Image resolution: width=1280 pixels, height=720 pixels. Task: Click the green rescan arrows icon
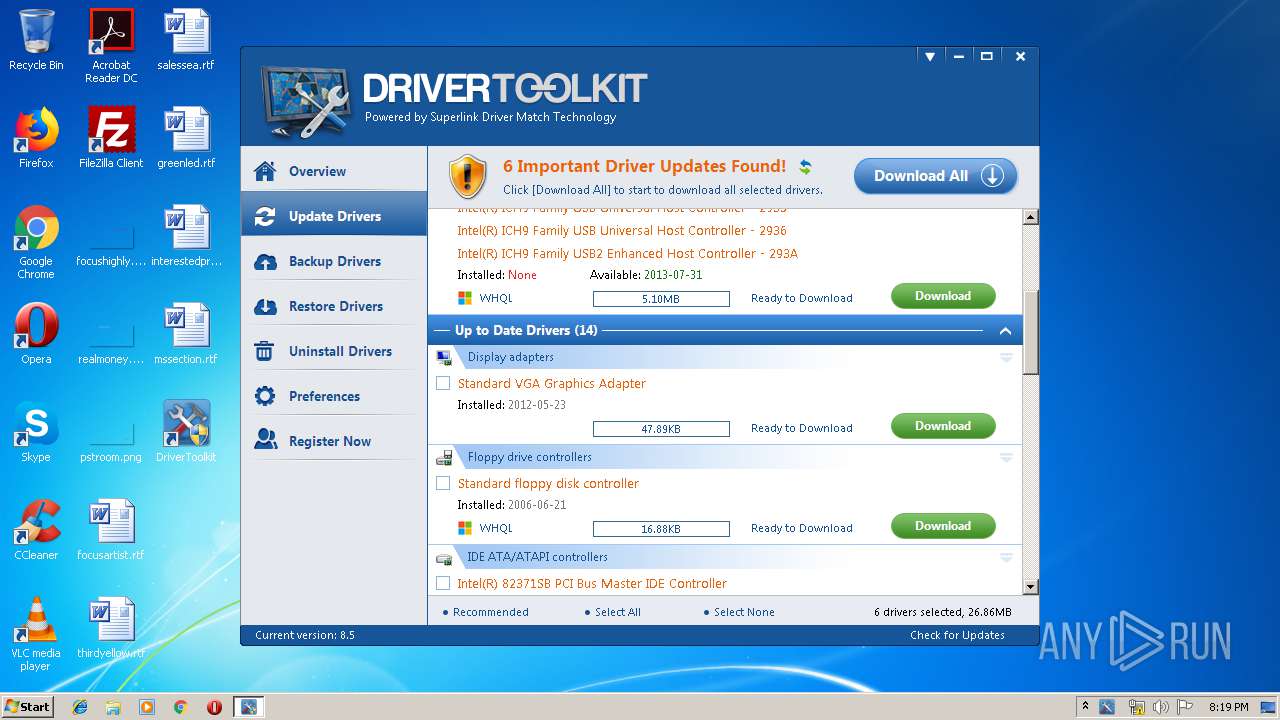[x=805, y=167]
